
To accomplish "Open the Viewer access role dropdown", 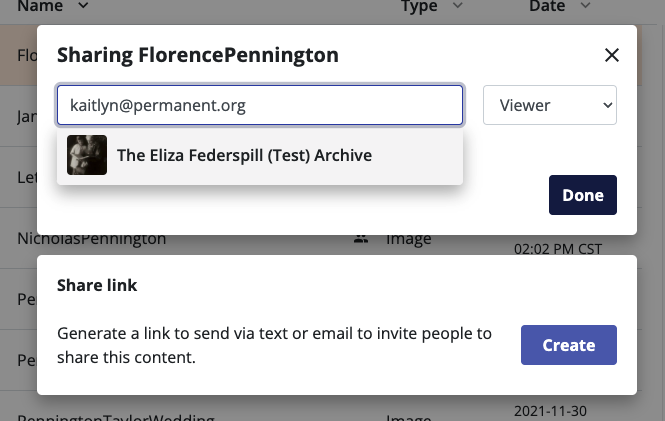I will [549, 104].
